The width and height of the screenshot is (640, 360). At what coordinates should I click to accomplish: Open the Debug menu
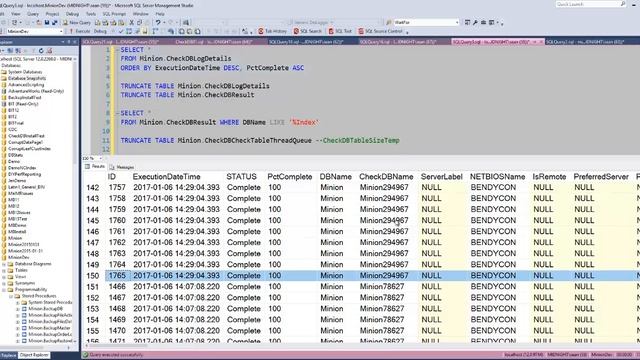tap(72, 14)
